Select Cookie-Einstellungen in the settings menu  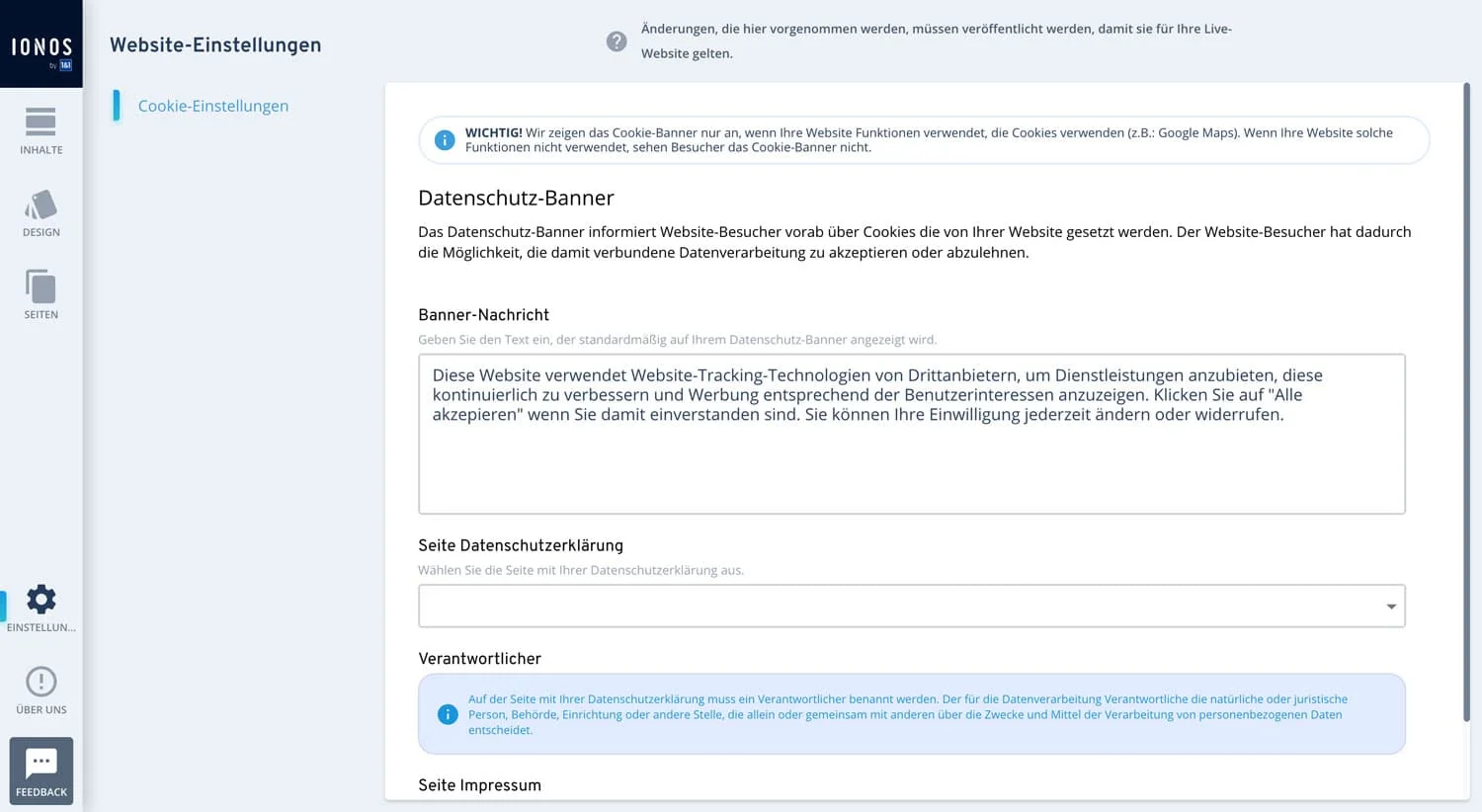pos(213,106)
